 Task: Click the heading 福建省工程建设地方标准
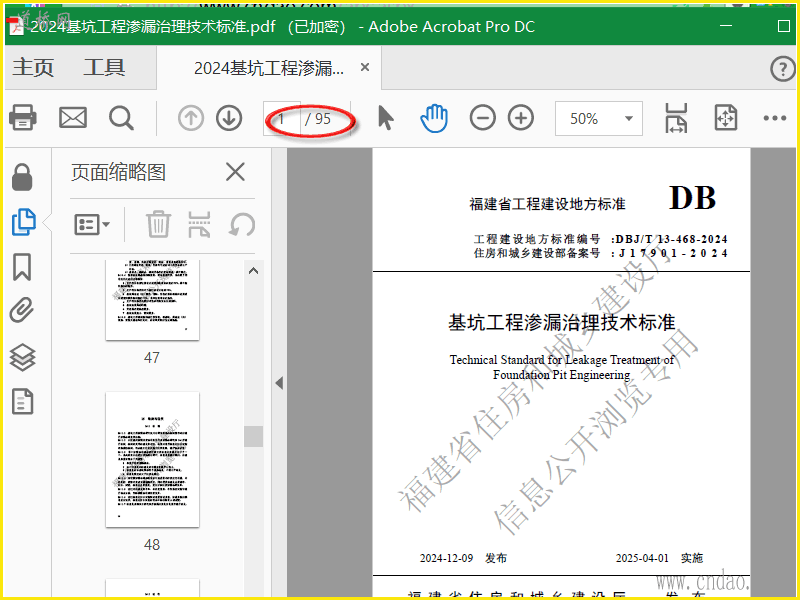coord(547,204)
